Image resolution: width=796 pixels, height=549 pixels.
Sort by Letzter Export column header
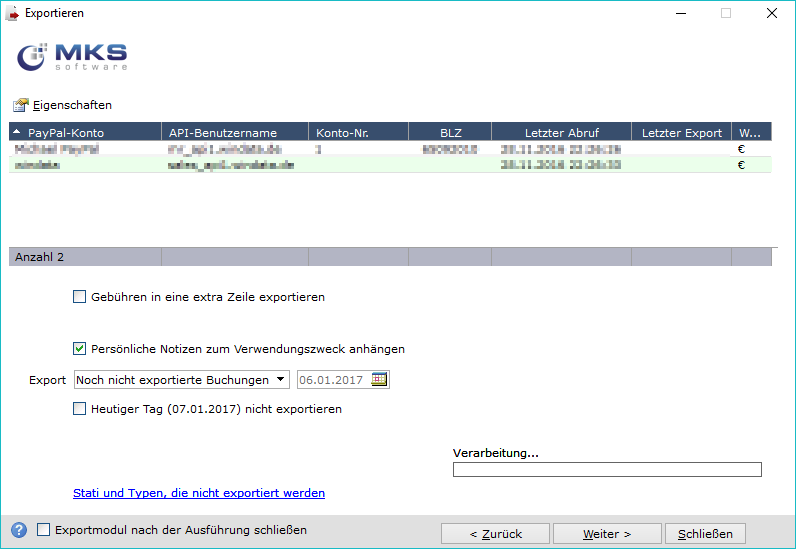click(x=681, y=132)
